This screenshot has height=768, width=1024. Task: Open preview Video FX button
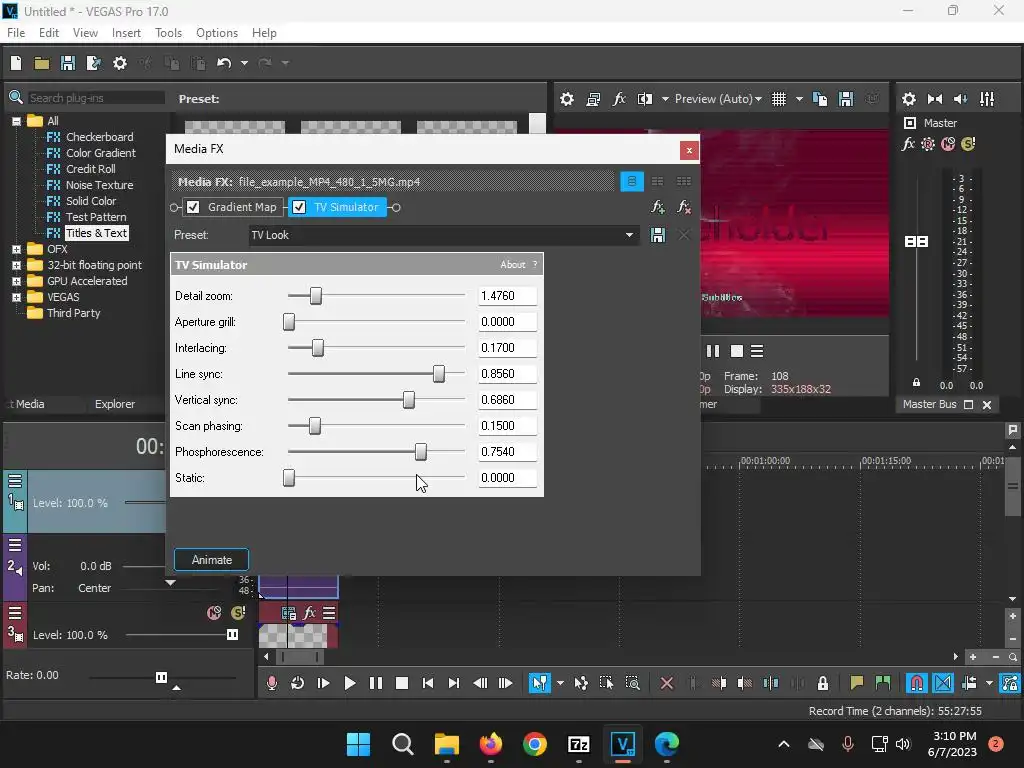(619, 99)
